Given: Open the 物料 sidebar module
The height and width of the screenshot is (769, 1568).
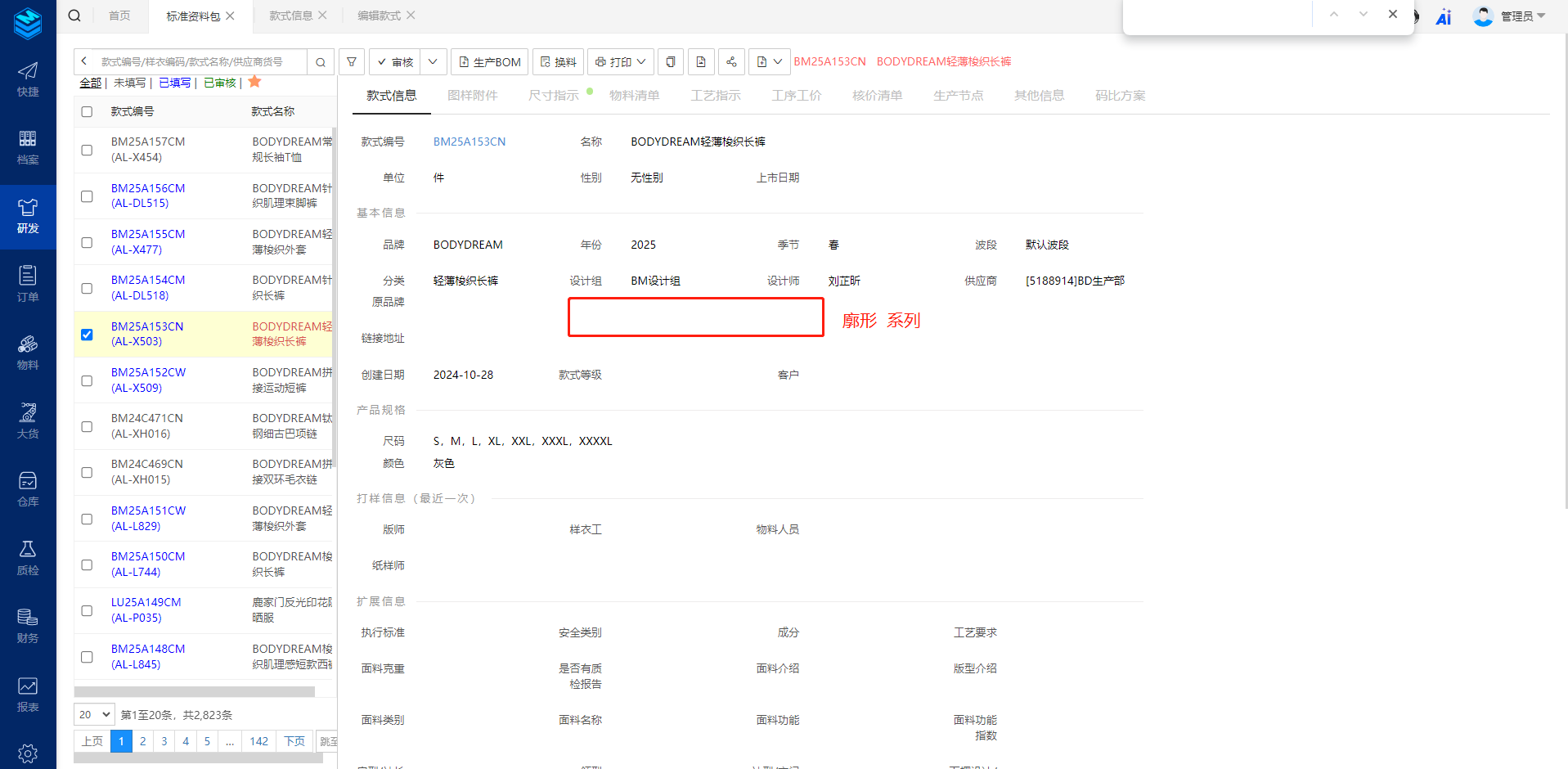Looking at the screenshot, I should [28, 353].
